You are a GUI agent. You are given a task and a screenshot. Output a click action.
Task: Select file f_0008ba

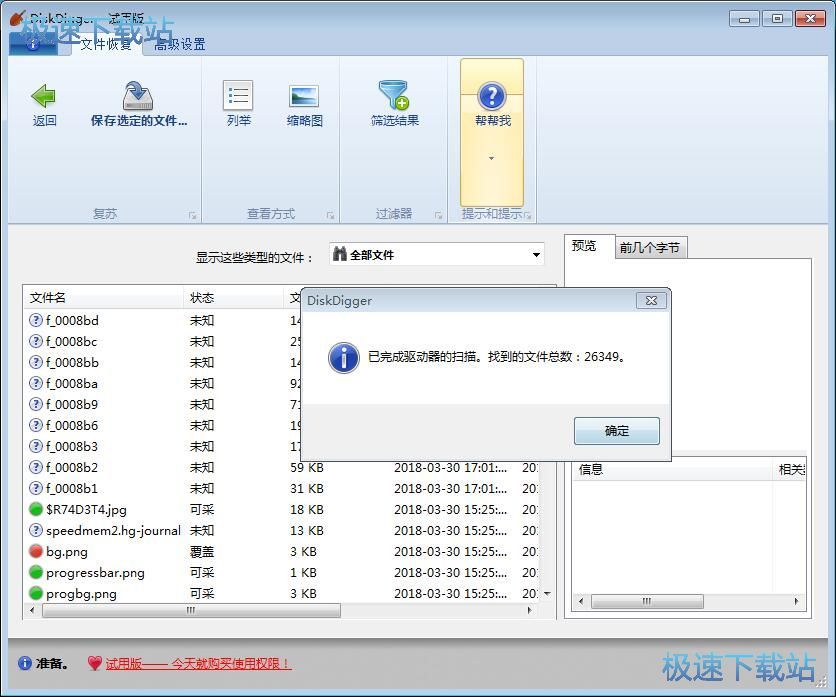71,383
